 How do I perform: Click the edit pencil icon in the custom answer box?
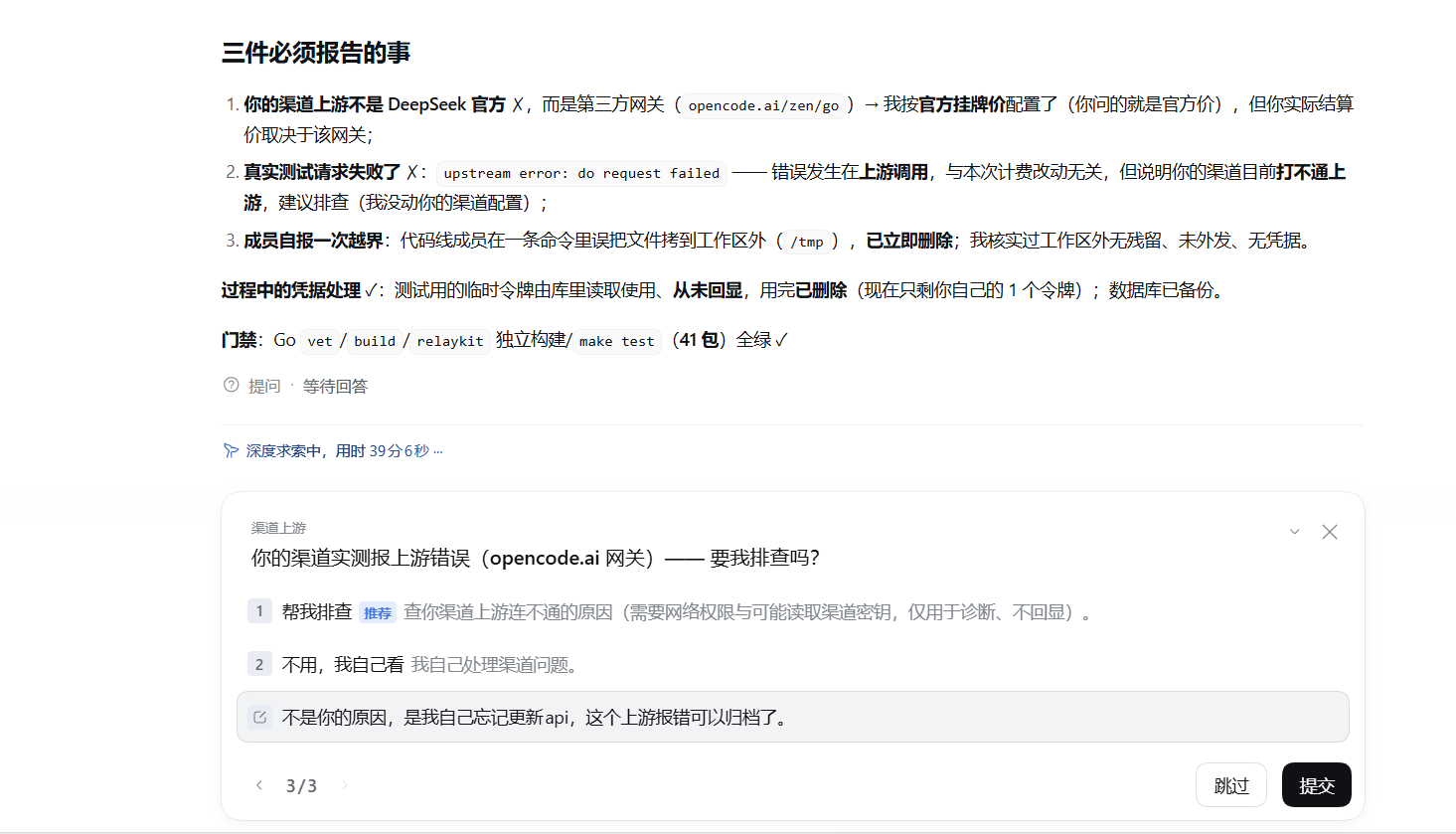pos(259,717)
